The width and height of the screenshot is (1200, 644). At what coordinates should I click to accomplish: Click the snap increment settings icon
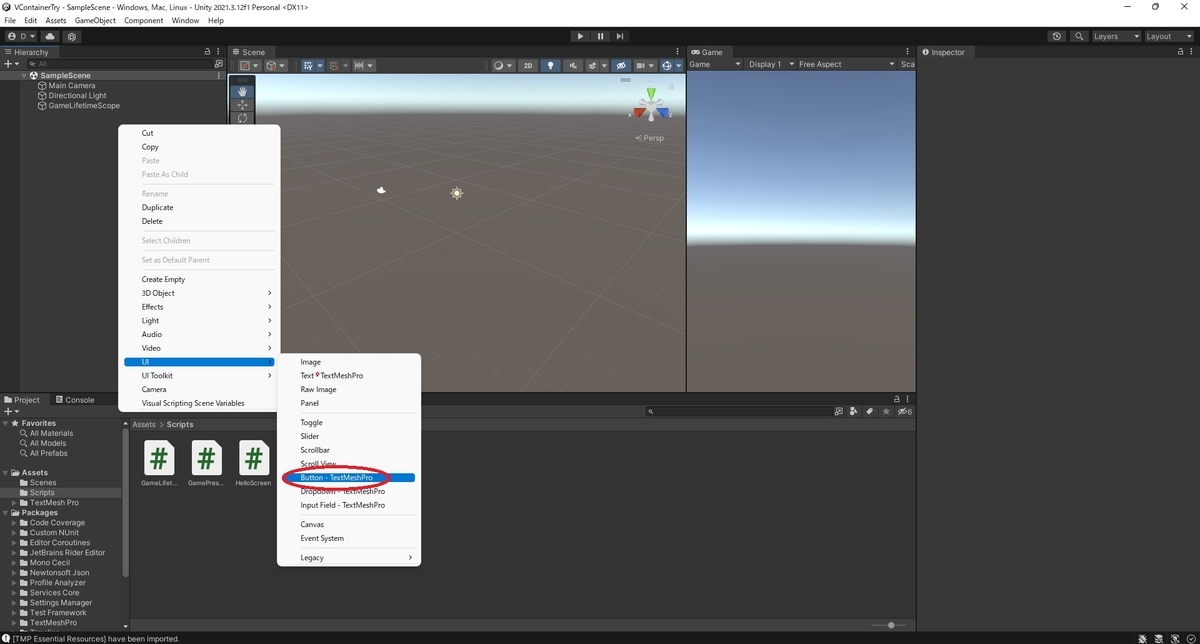coord(362,66)
